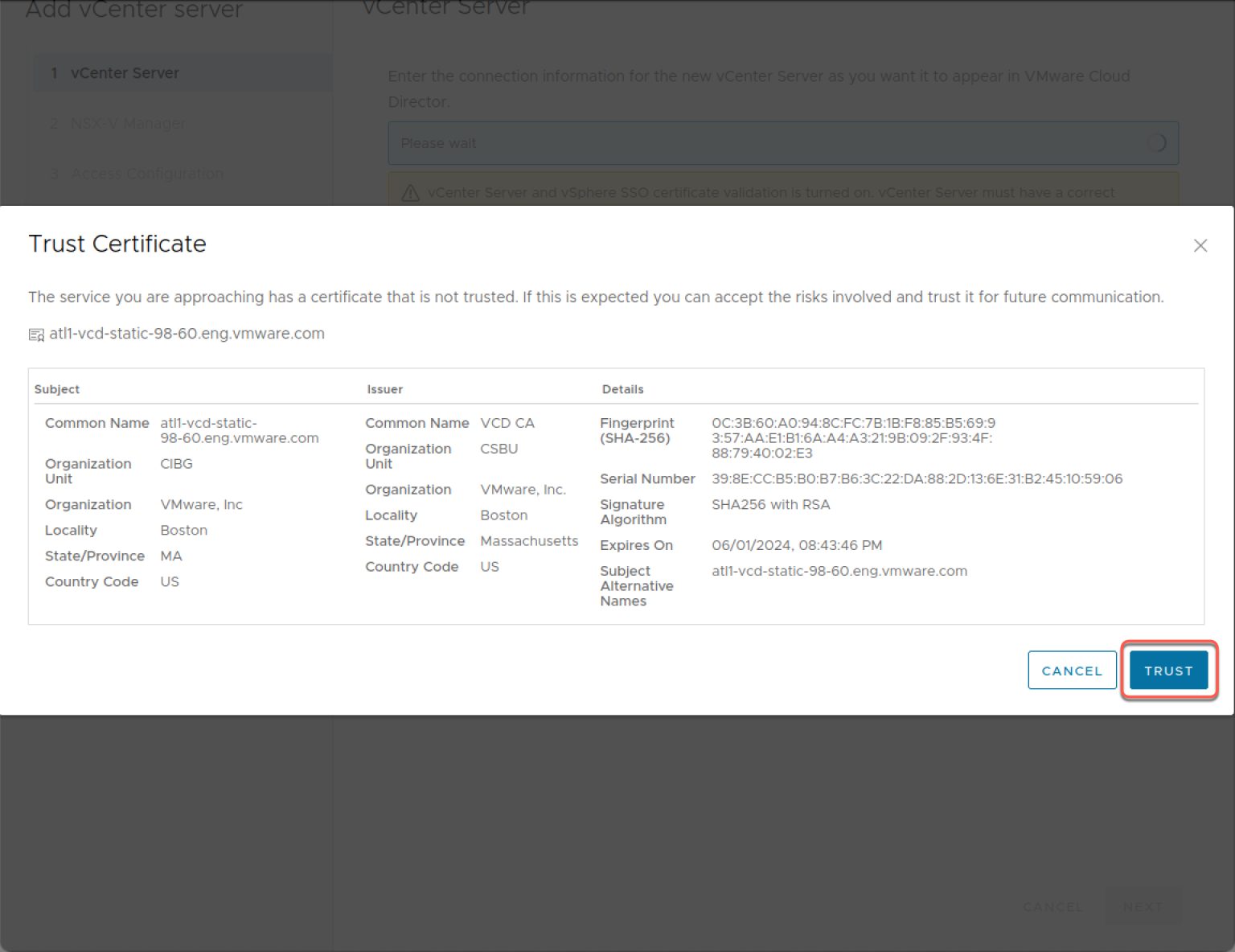The image size is (1235, 952).
Task: Click the Signature Algorithm SHA256 with RSA value
Action: point(770,504)
